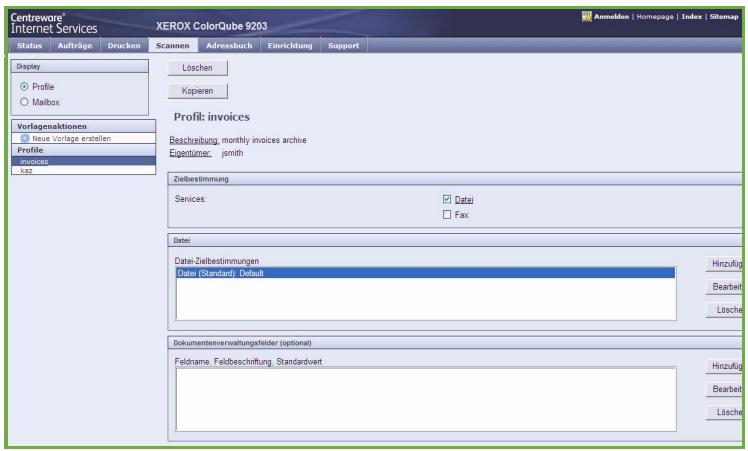Click the Eigentümer label

[190, 153]
